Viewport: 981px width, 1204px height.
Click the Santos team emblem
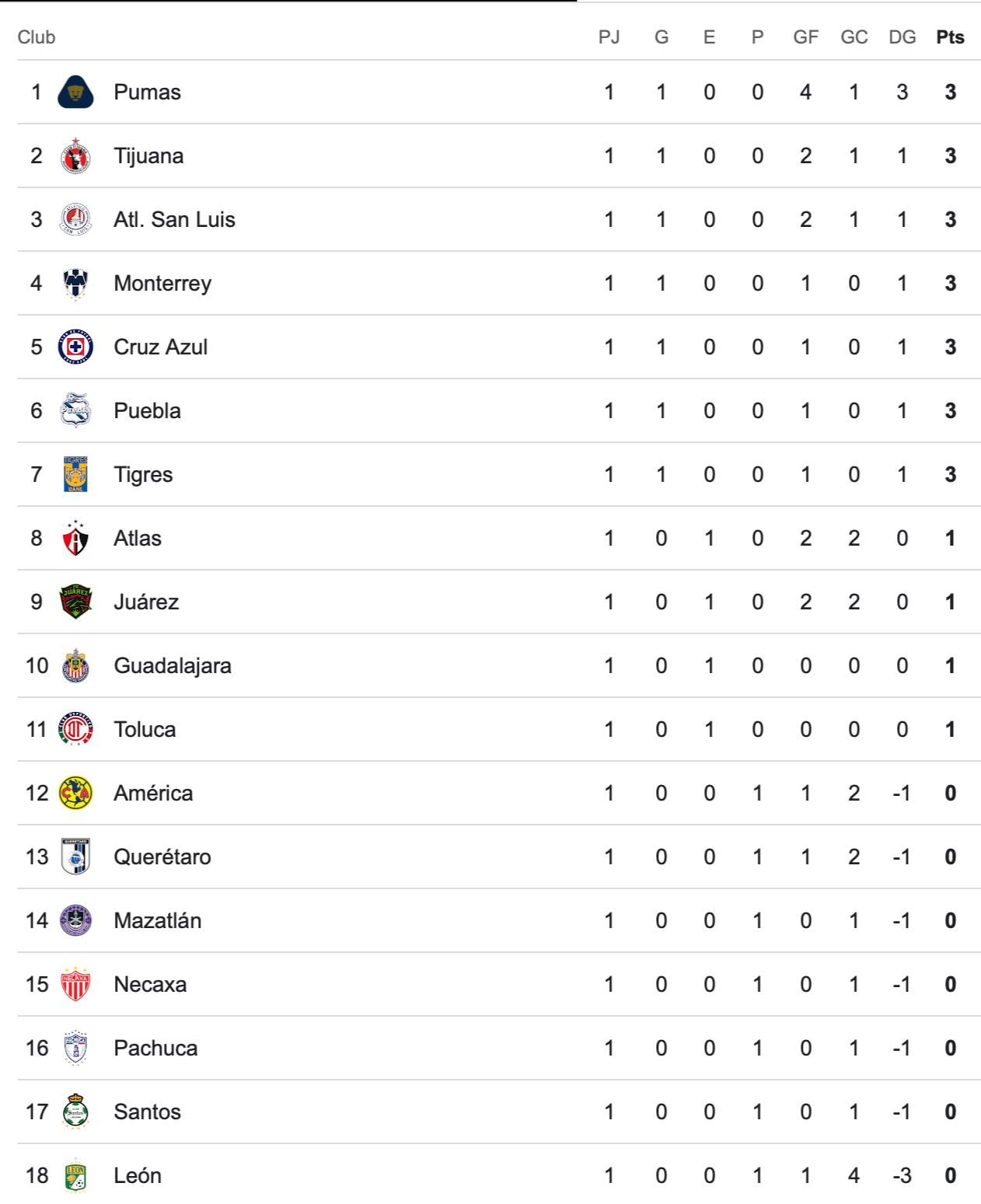(x=75, y=1112)
